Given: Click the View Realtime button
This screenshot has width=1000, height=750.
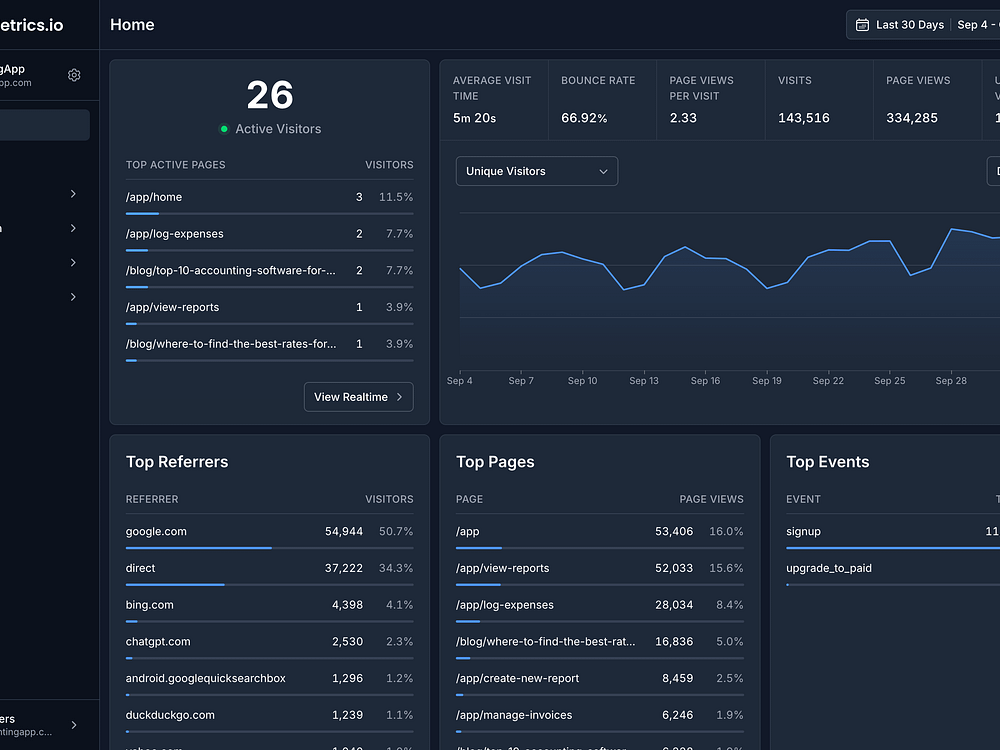Looking at the screenshot, I should coord(358,397).
